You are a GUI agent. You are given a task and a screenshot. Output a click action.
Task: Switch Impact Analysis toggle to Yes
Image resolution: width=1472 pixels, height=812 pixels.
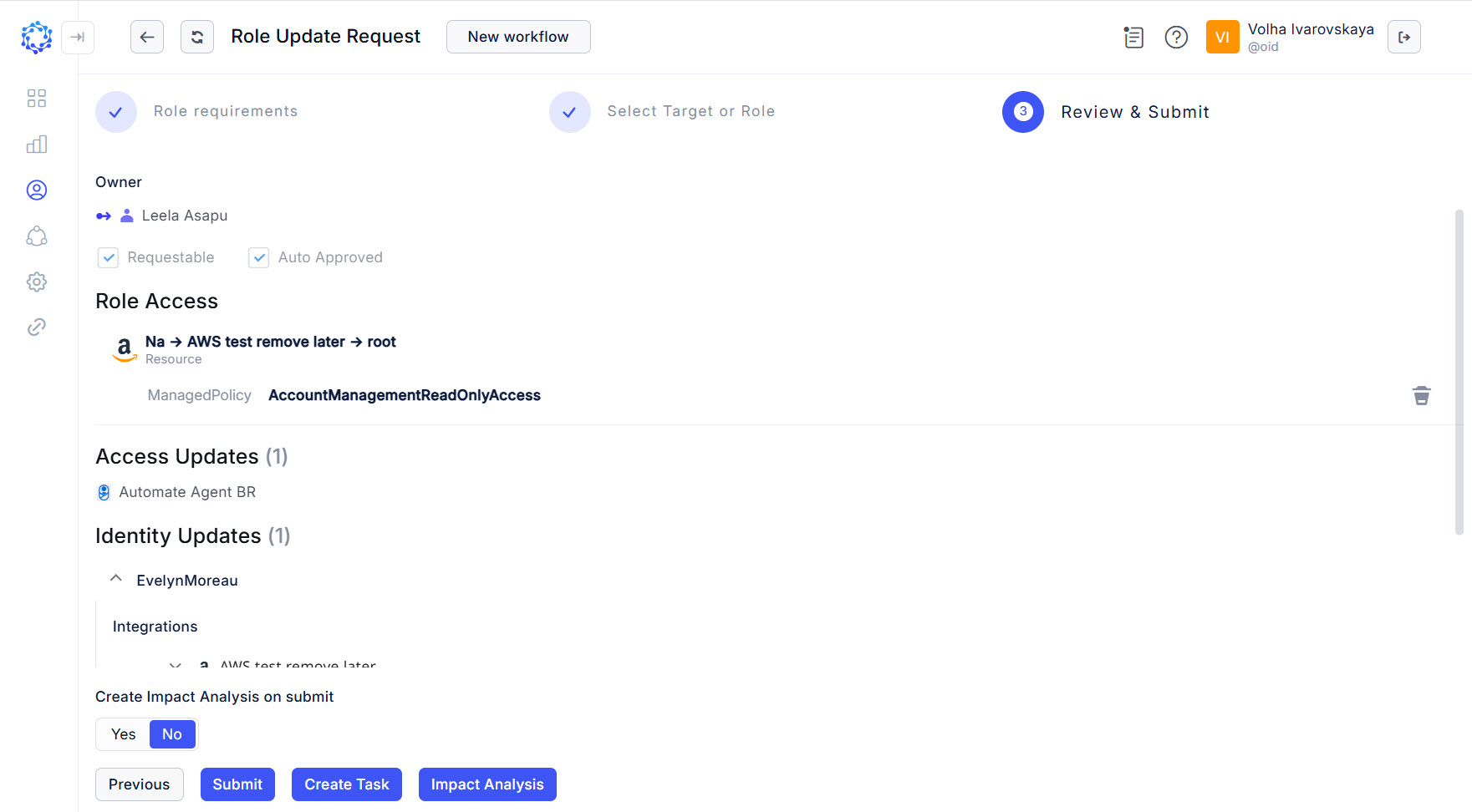(x=122, y=734)
